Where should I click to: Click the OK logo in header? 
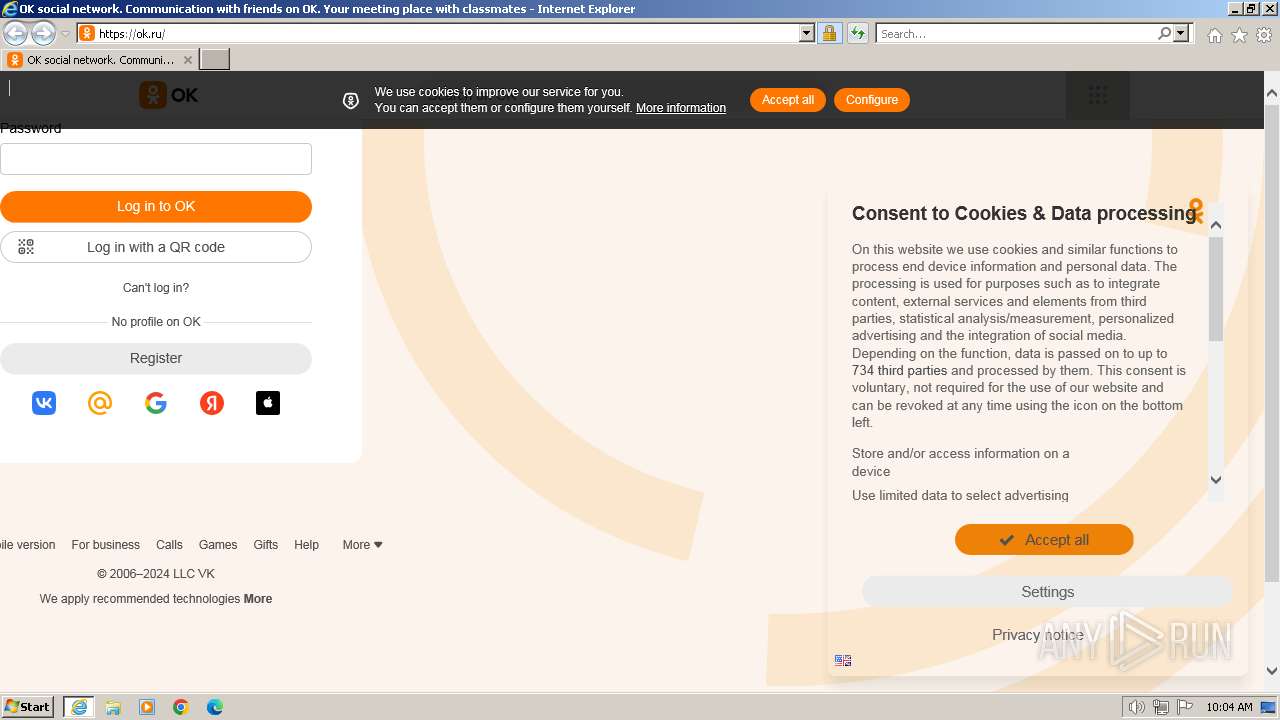(168, 95)
